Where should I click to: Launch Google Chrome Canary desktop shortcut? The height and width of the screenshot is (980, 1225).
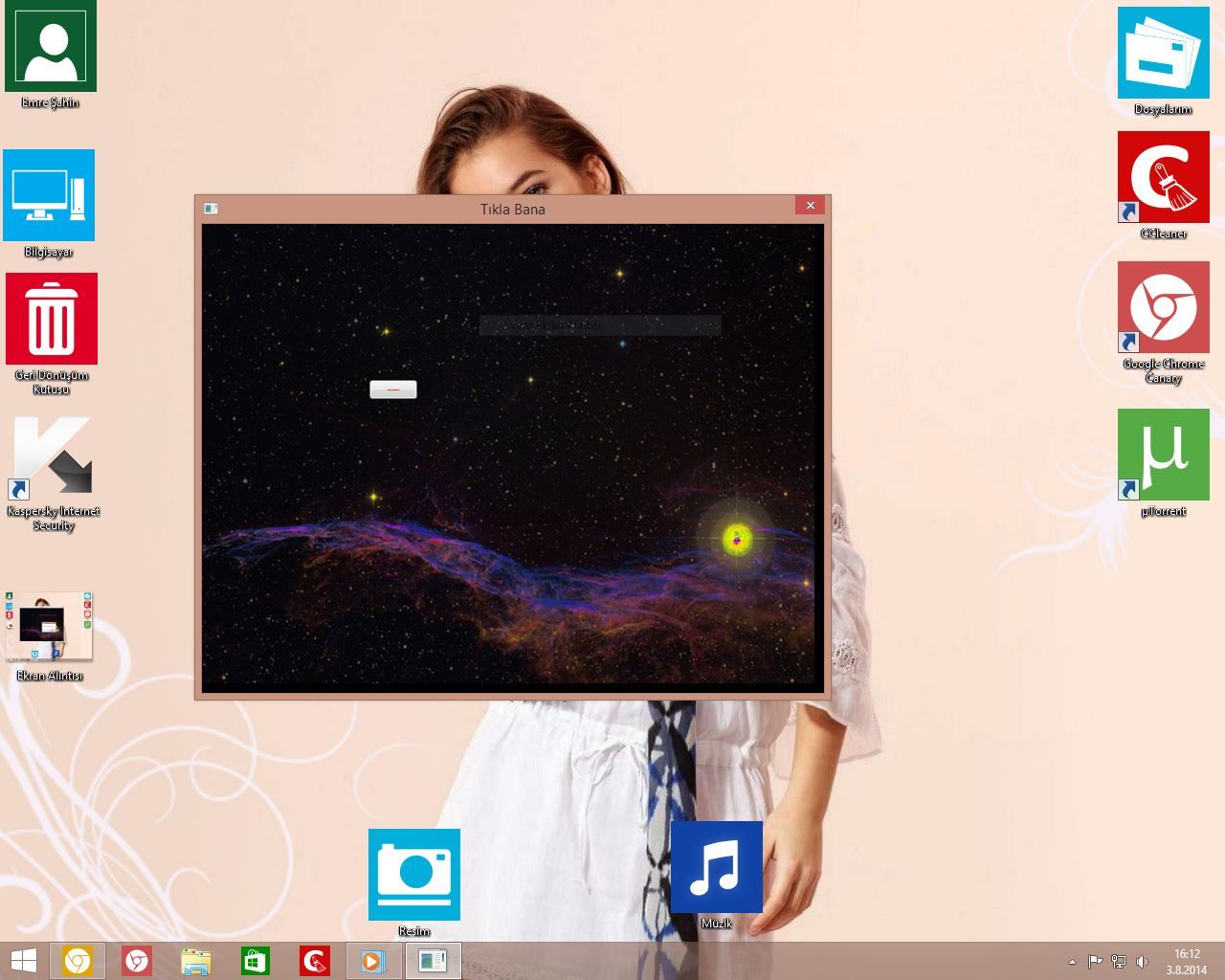[x=1164, y=307]
